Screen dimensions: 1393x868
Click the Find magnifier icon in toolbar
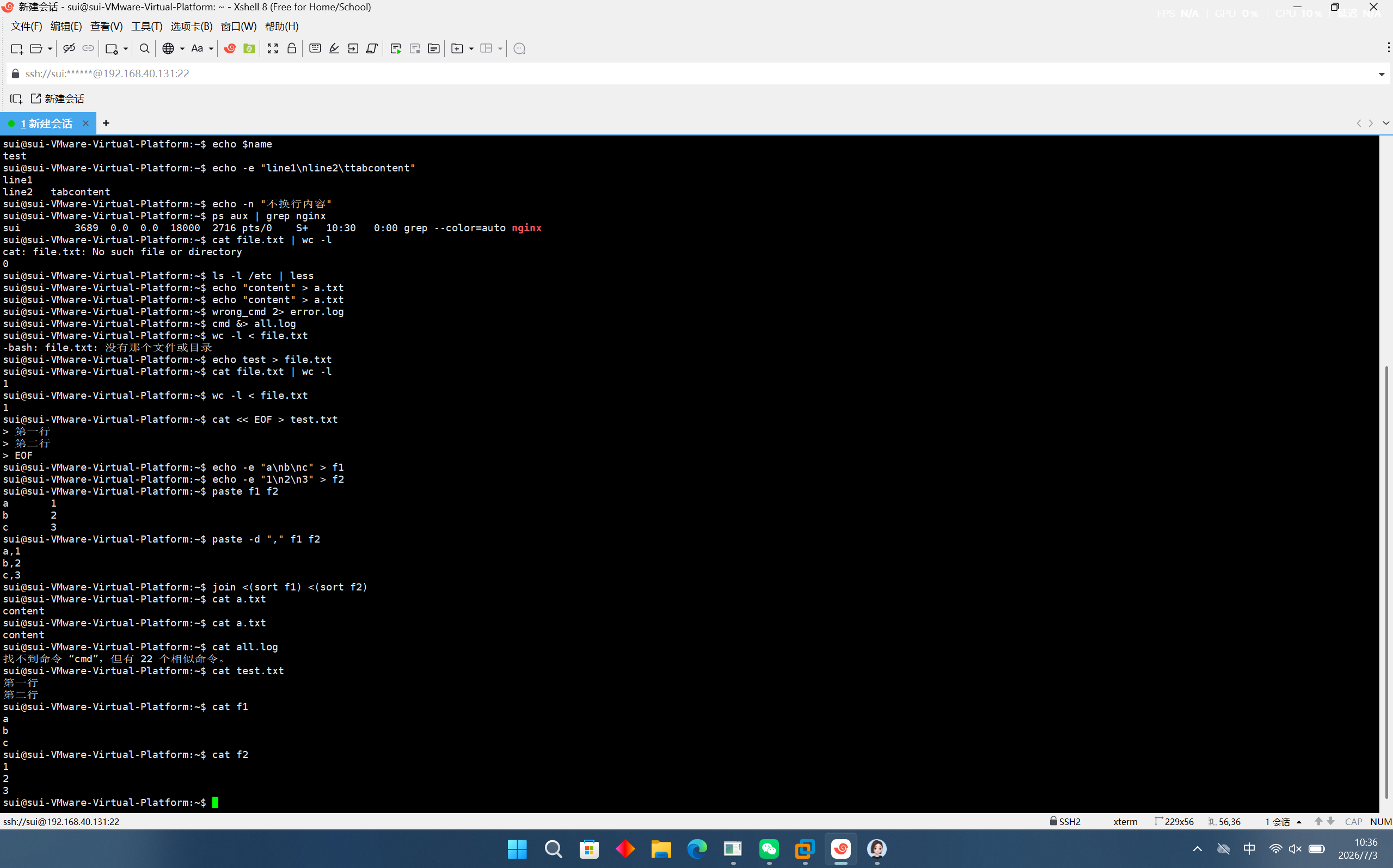pos(145,49)
